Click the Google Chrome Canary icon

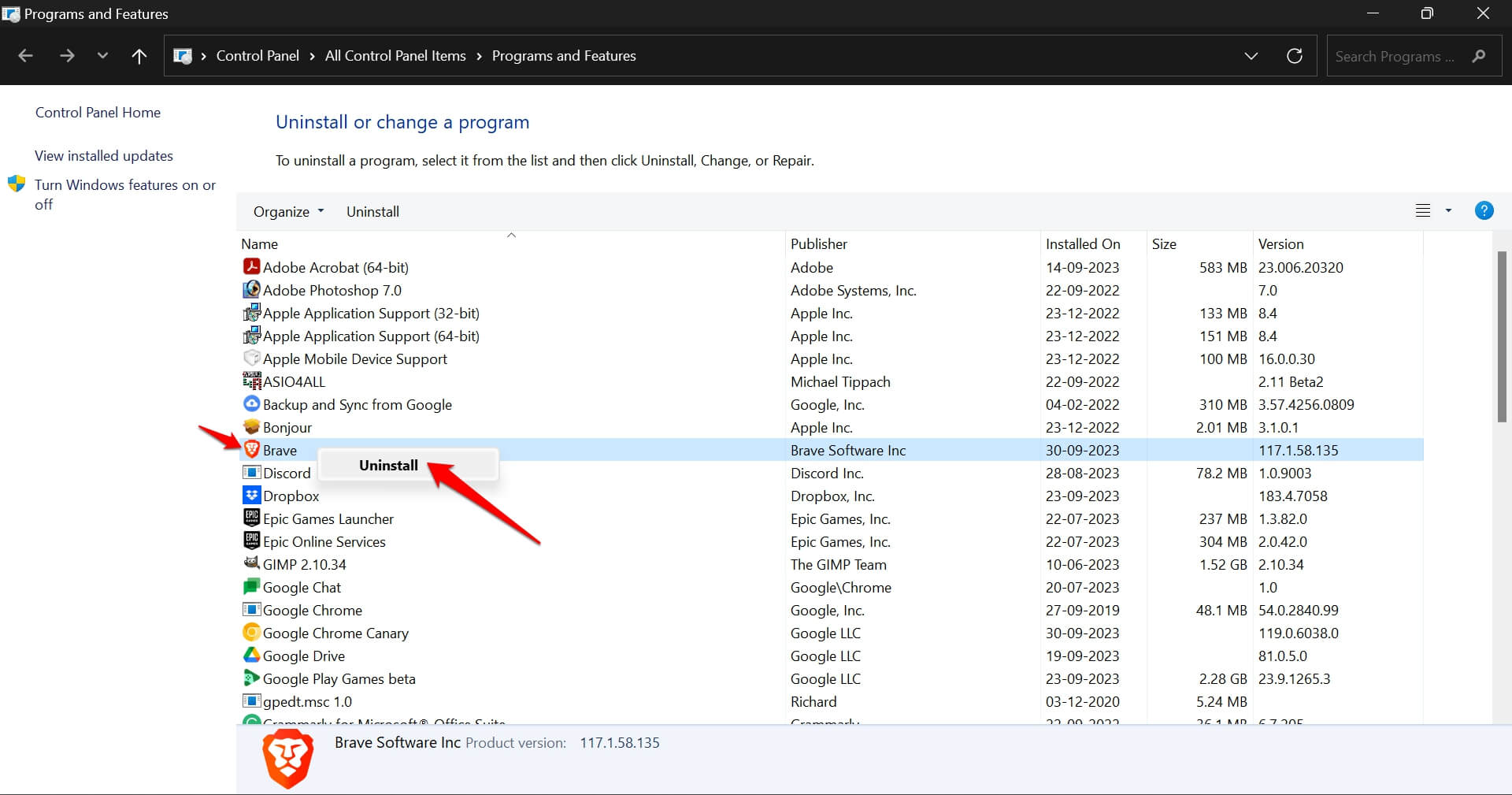251,633
